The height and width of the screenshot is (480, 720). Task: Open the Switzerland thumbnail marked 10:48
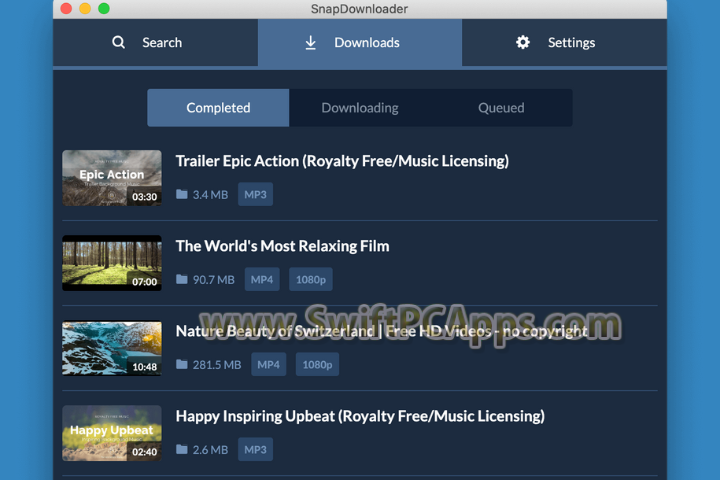112,348
